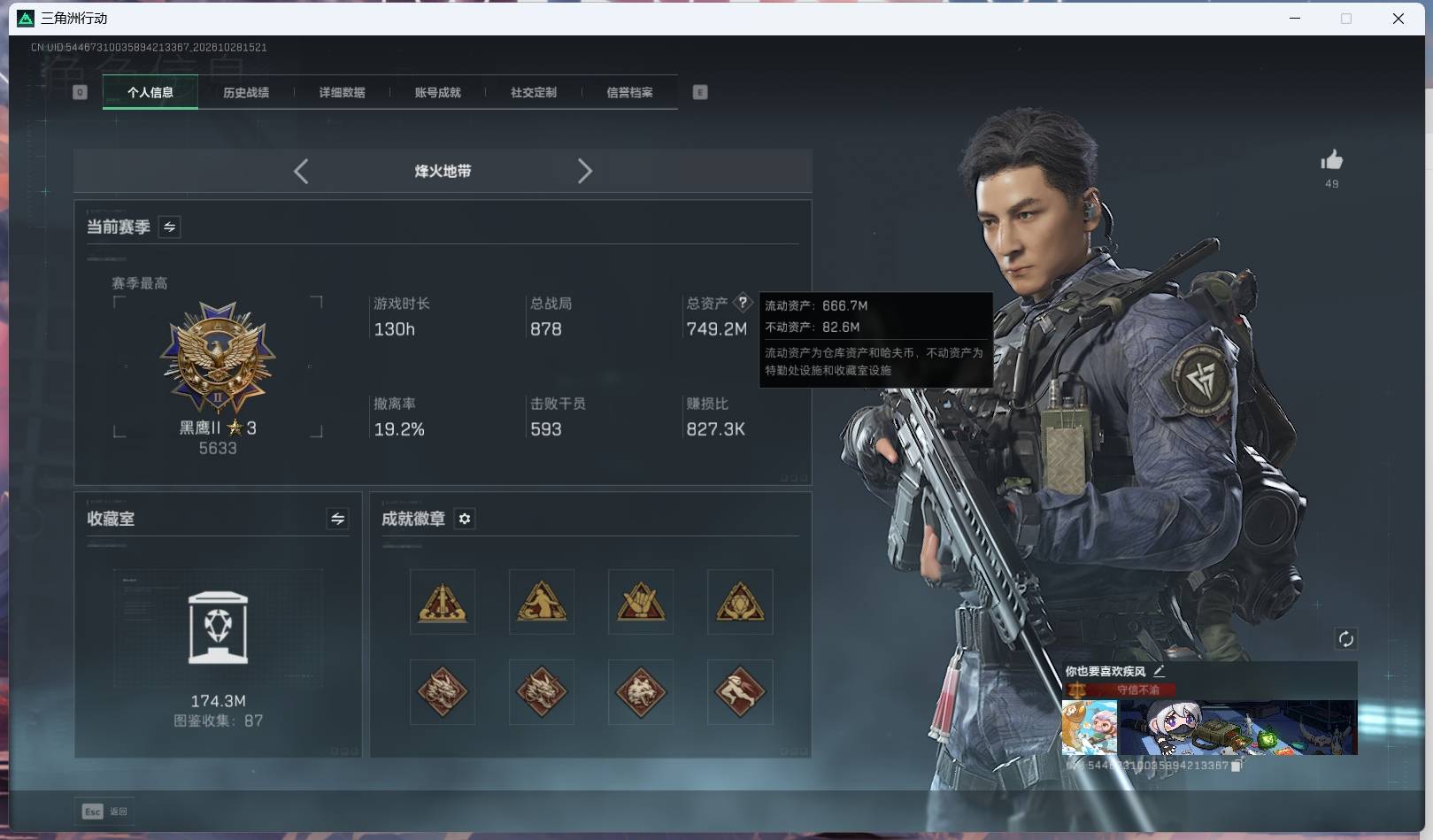Click the Esc 返回 button
The image size is (1433, 840).
[x=105, y=811]
